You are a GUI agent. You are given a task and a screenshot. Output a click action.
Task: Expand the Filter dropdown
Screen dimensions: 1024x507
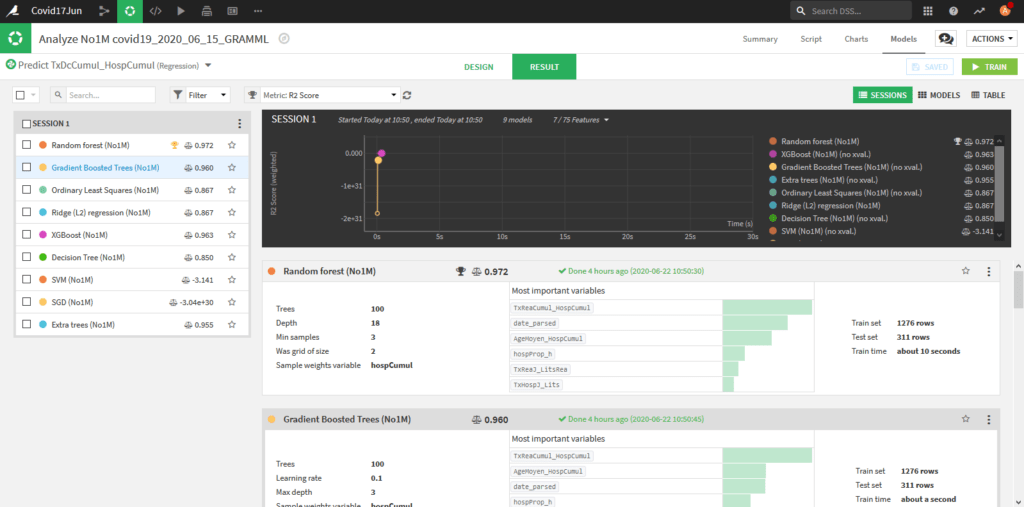pyautogui.click(x=200, y=95)
